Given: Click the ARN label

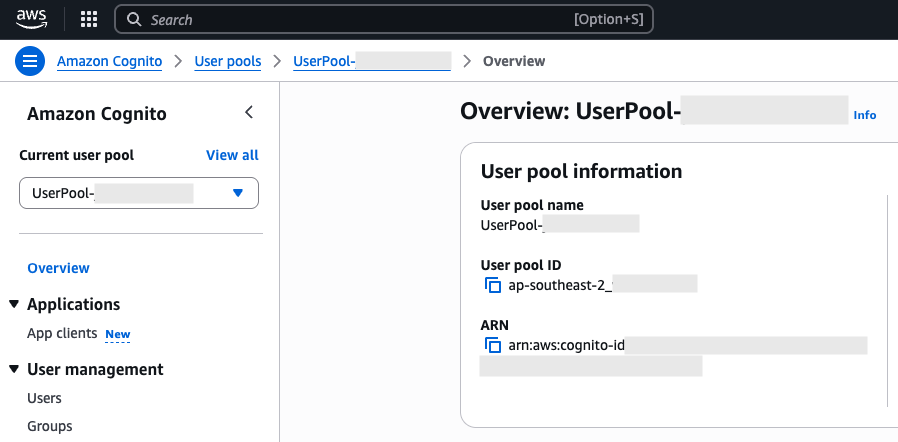Looking at the screenshot, I should pos(495,325).
